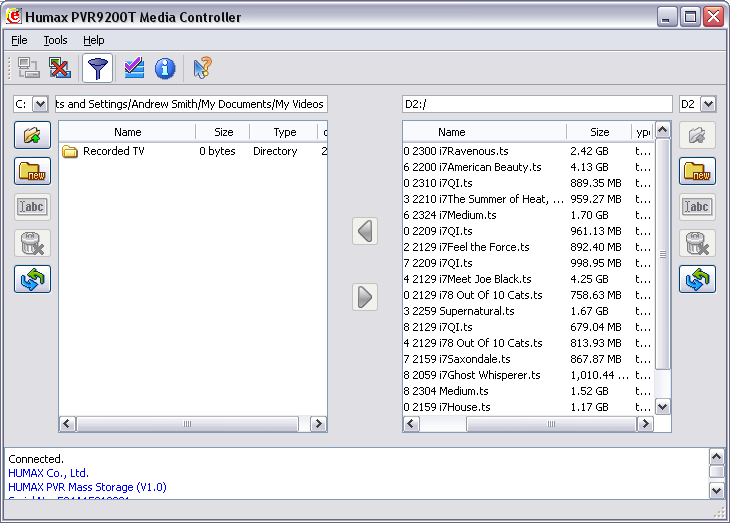Click delete trash icon in local pane
The image size is (730, 523).
pyautogui.click(x=32, y=243)
